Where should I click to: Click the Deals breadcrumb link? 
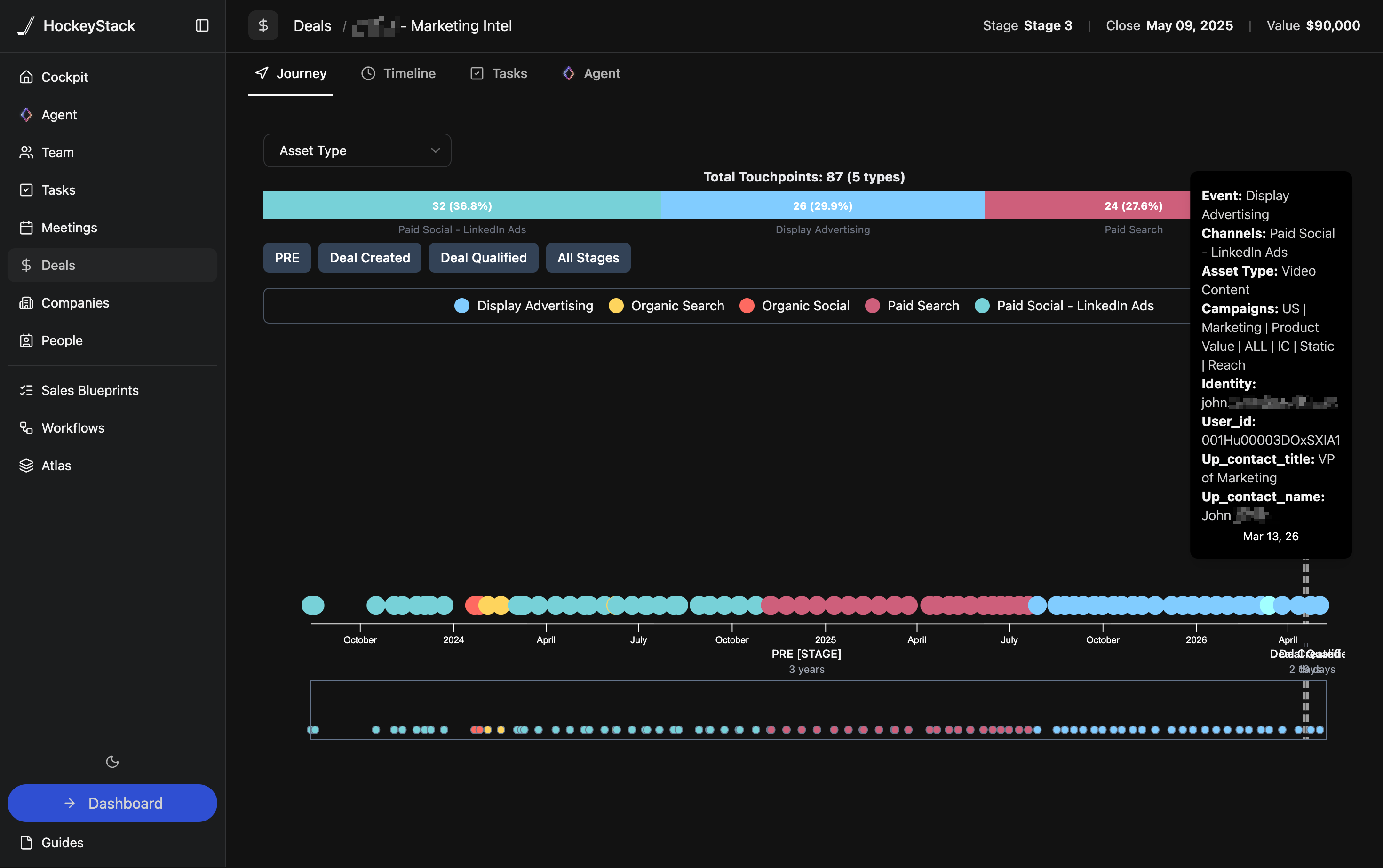312,26
